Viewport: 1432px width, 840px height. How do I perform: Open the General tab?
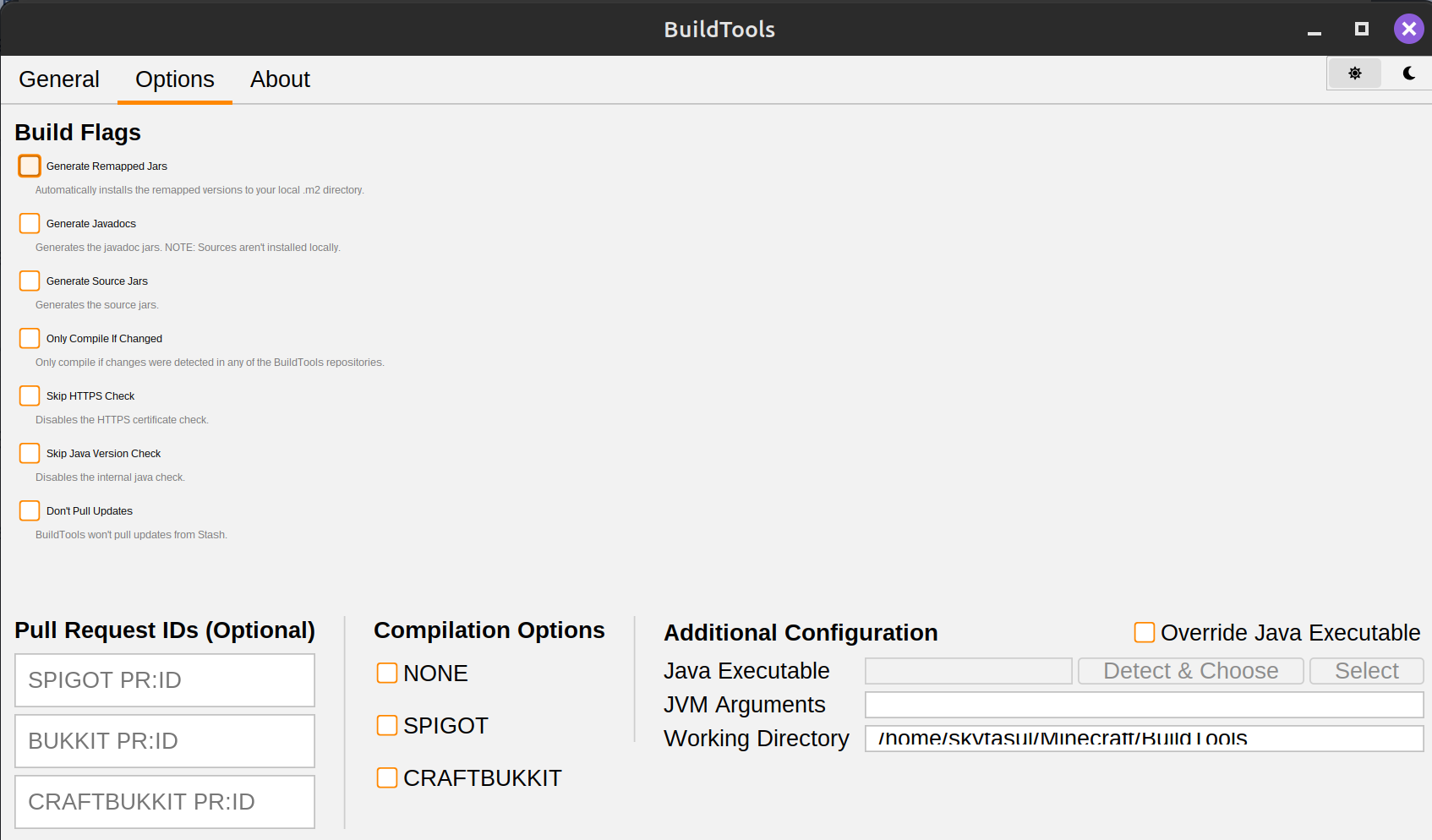tap(59, 79)
